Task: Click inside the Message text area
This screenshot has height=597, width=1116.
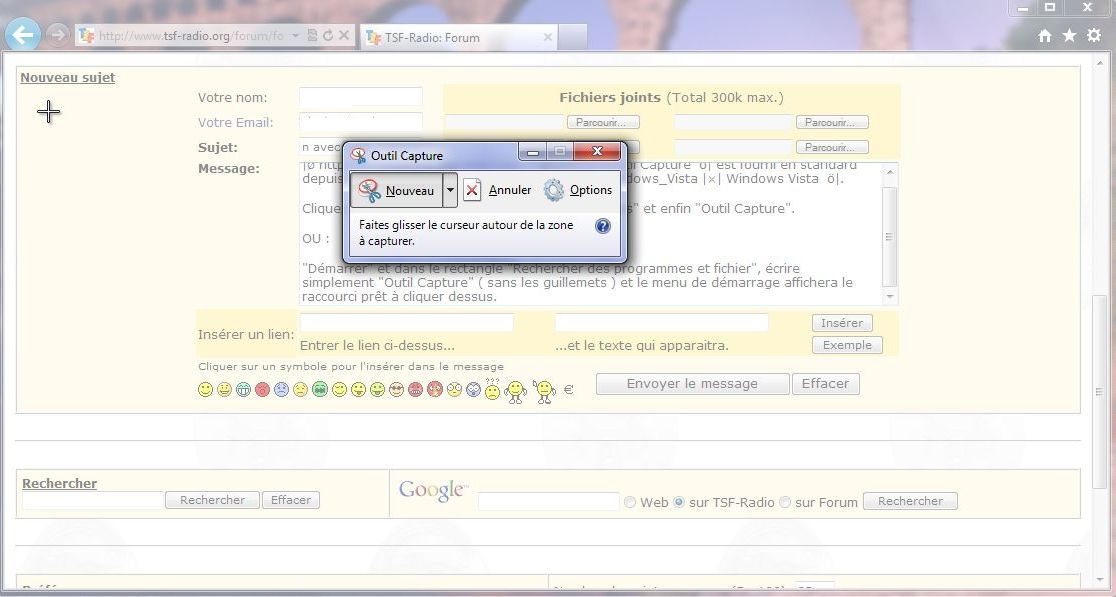Action: pos(591,234)
